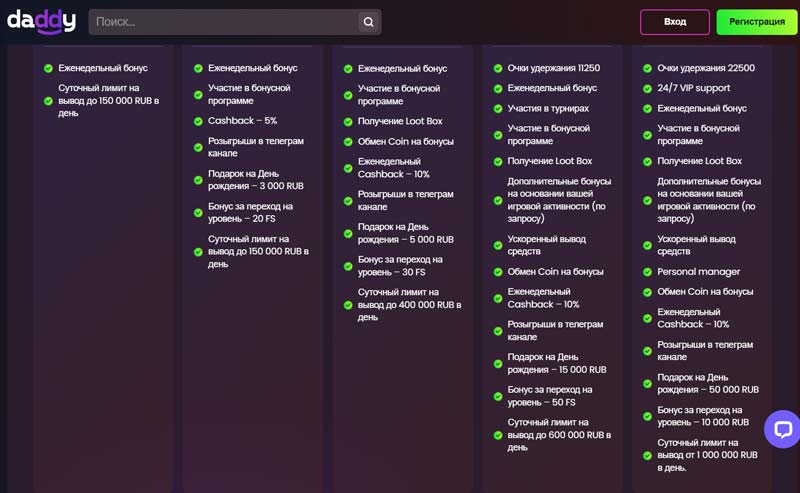Click the magnifier search icon
This screenshot has width=800, height=493.
click(368, 22)
